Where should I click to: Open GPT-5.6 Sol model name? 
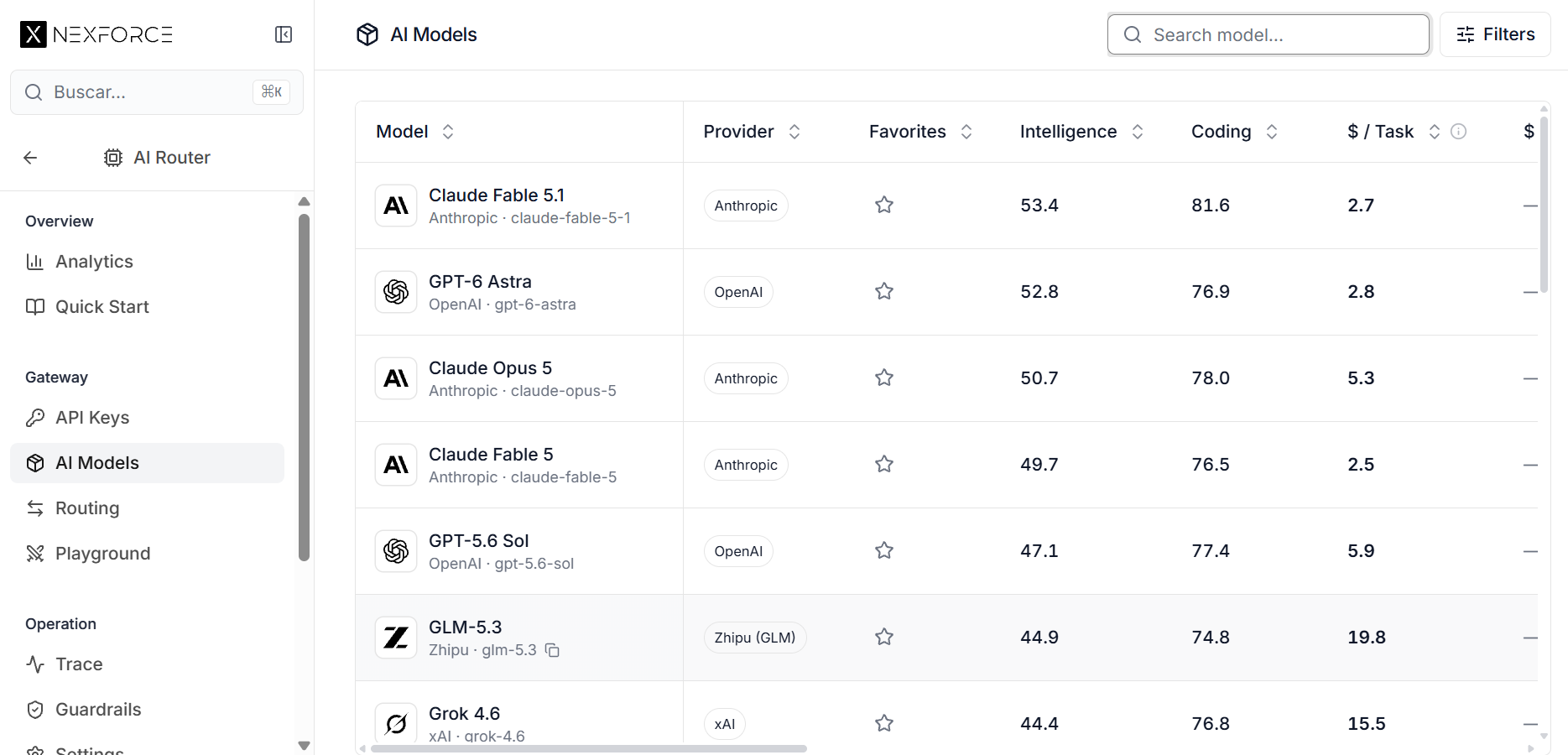[x=479, y=541]
